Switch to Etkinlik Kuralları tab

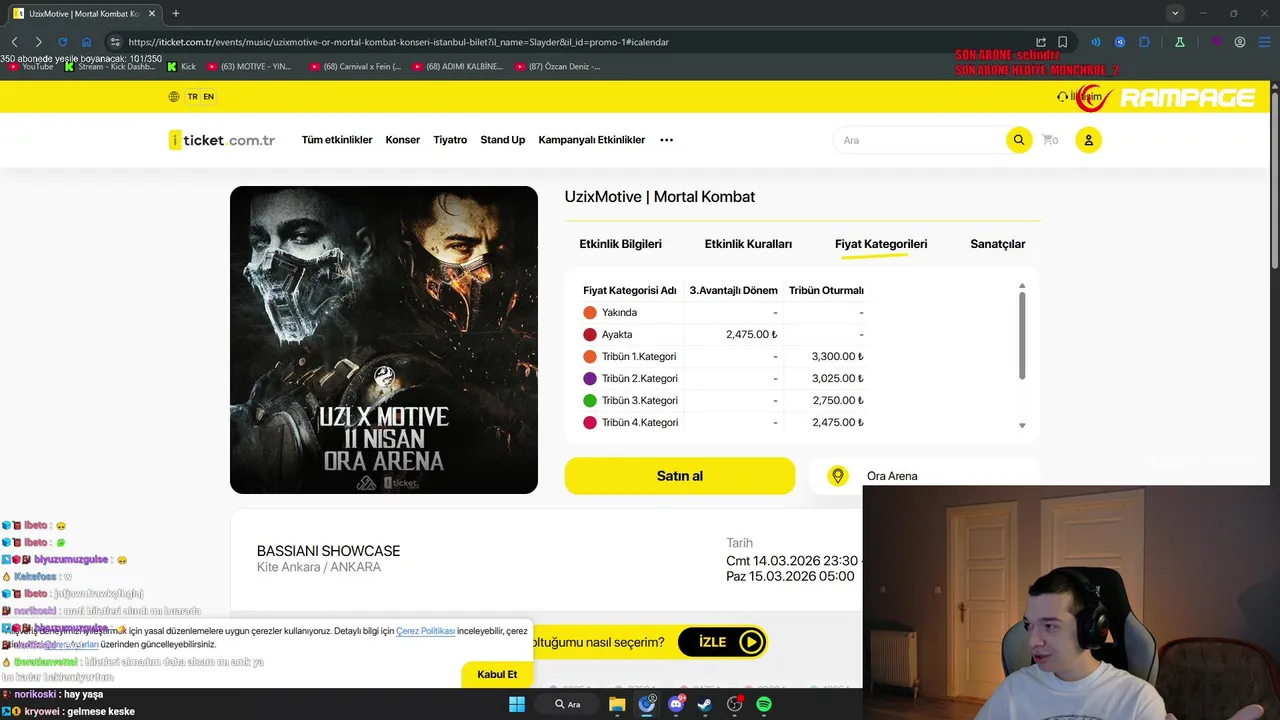(x=748, y=244)
